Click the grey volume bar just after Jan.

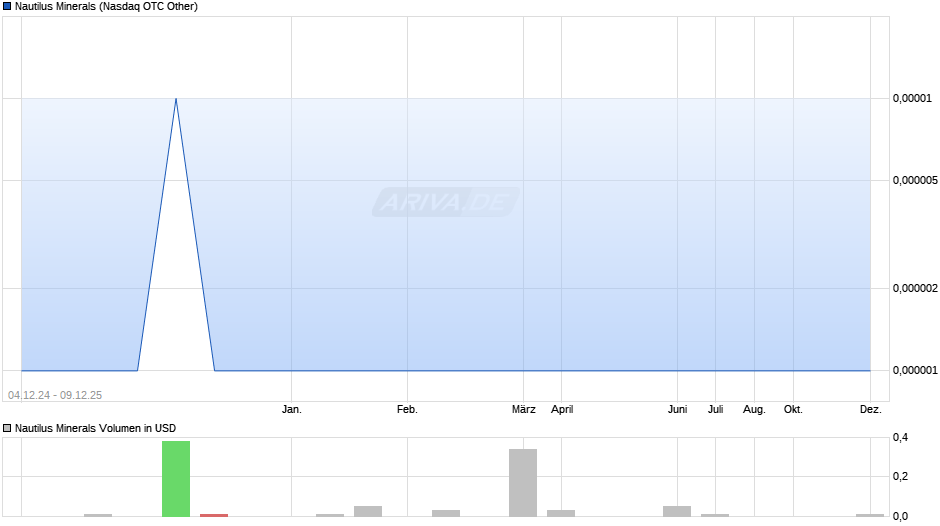pyautogui.click(x=330, y=515)
